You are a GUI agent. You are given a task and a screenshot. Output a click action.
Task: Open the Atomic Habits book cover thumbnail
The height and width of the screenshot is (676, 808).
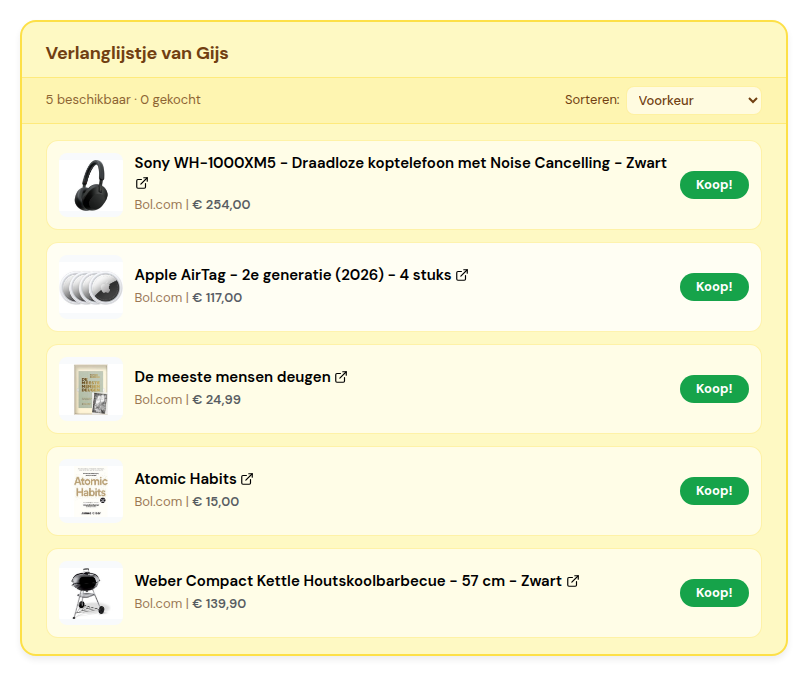point(91,492)
